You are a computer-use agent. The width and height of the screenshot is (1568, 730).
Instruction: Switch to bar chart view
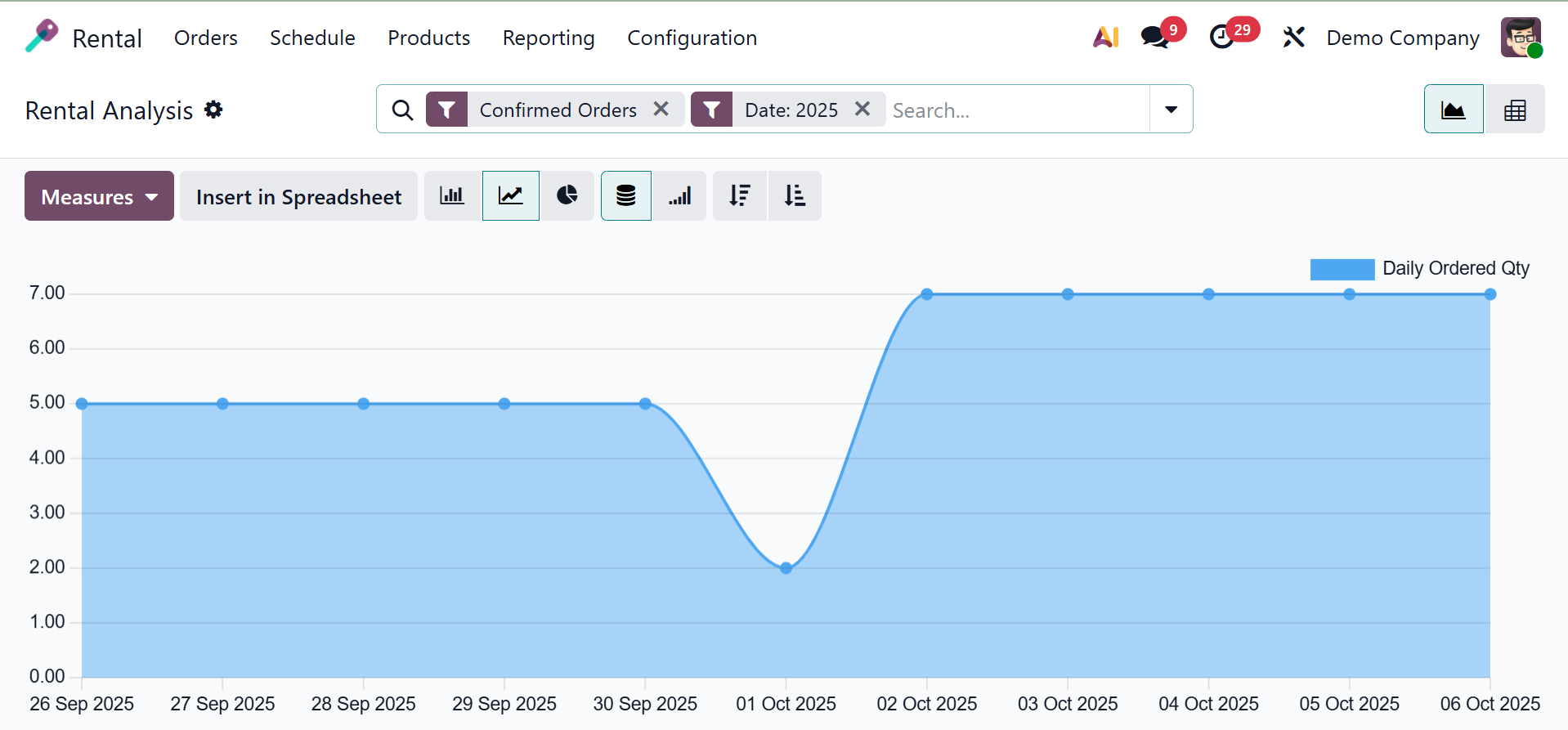click(x=452, y=196)
